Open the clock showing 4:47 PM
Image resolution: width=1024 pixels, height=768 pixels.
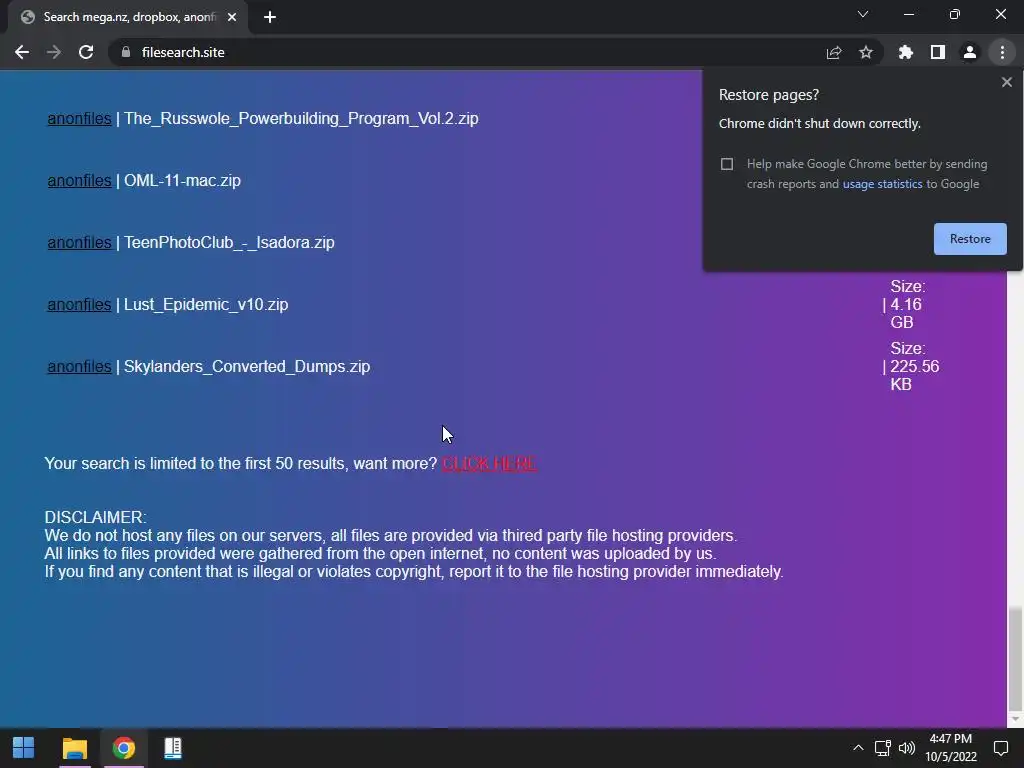coord(951,748)
